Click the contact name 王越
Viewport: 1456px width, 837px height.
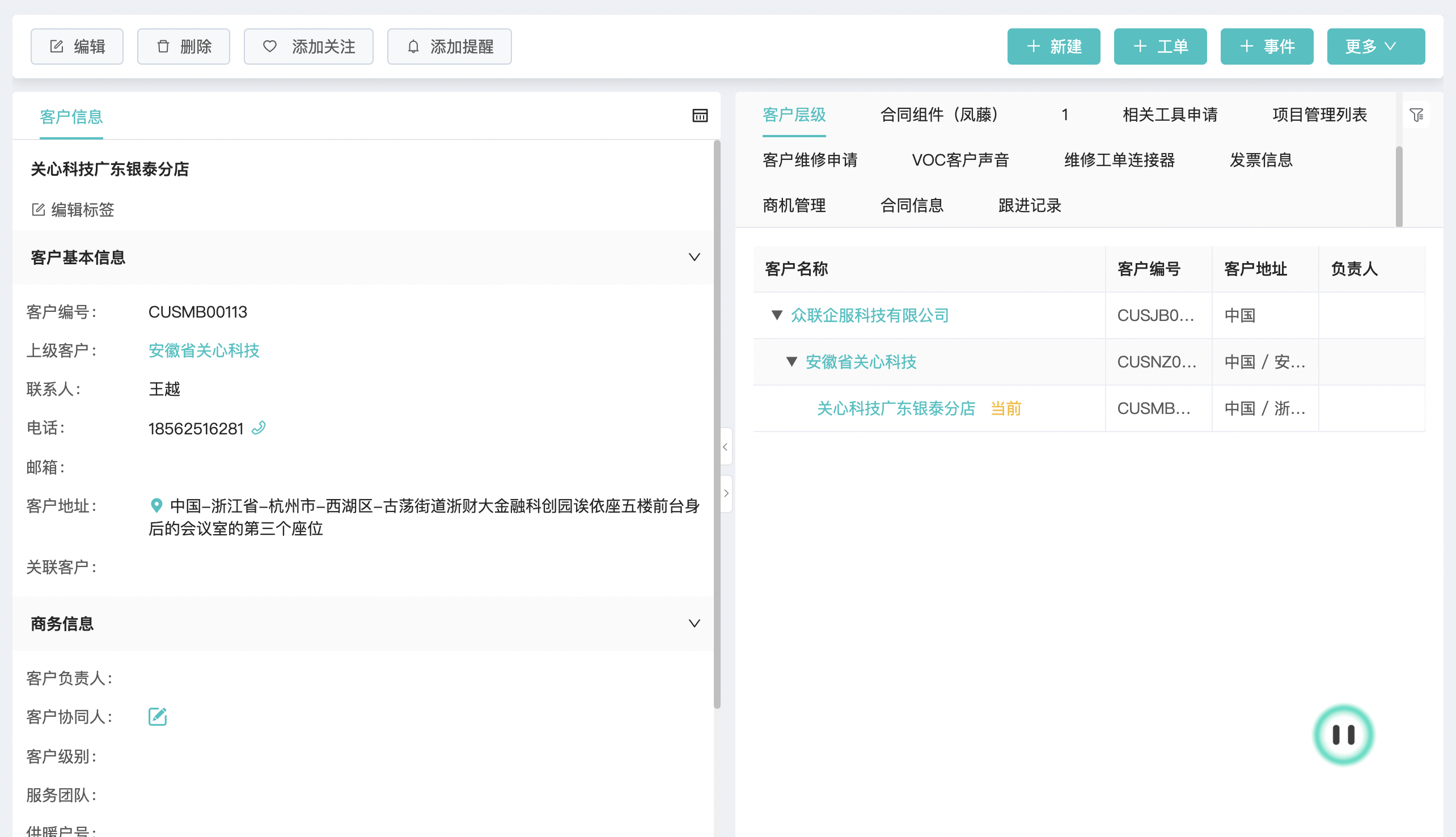click(x=164, y=389)
